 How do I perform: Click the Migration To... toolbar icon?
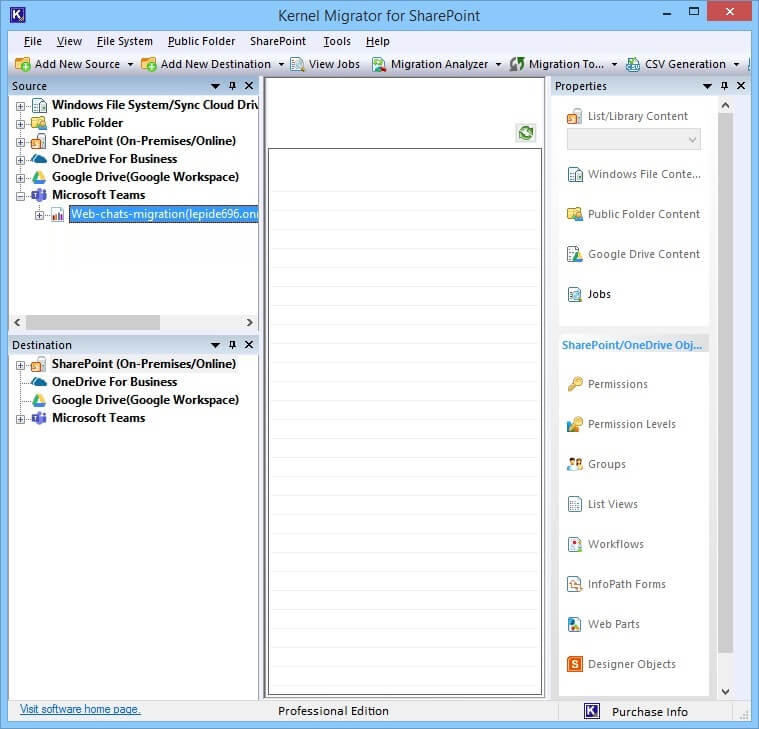pyautogui.click(x=517, y=64)
